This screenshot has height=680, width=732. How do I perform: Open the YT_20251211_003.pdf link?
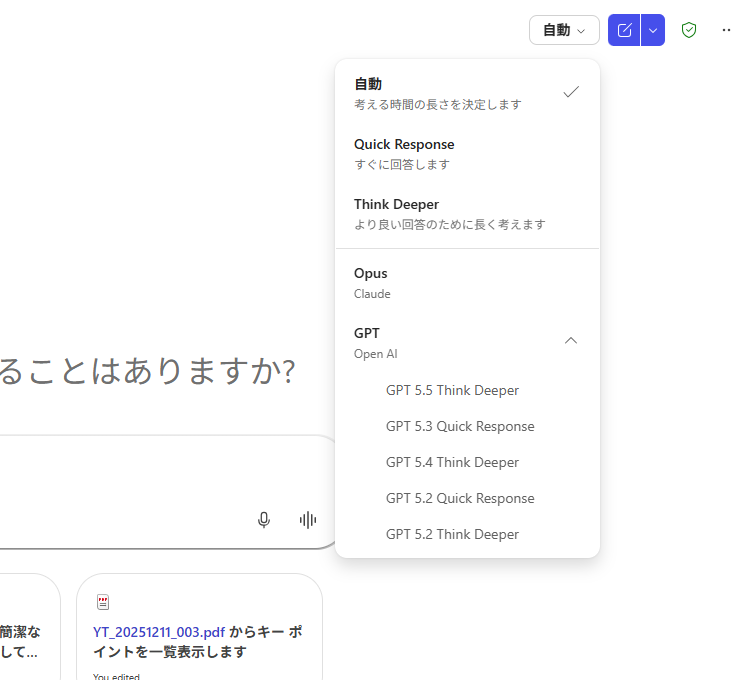click(159, 632)
